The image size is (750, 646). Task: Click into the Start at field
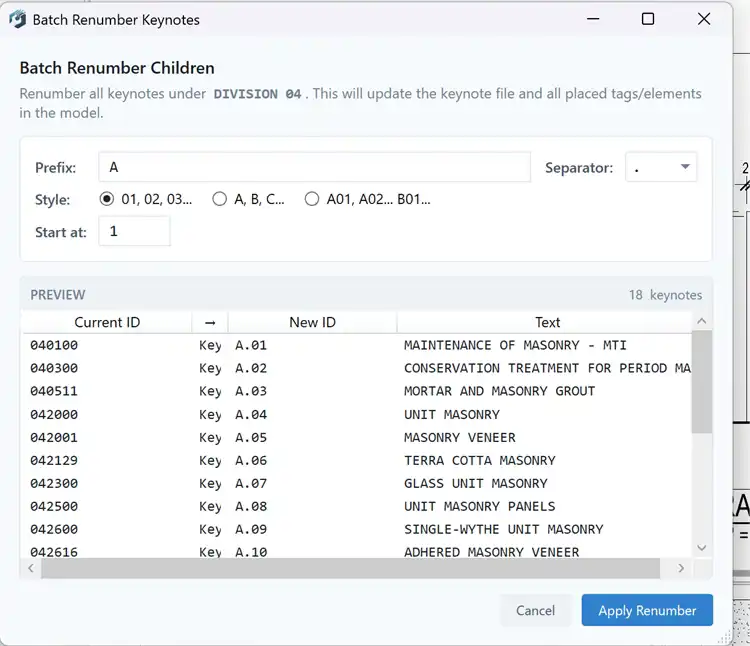(x=134, y=231)
